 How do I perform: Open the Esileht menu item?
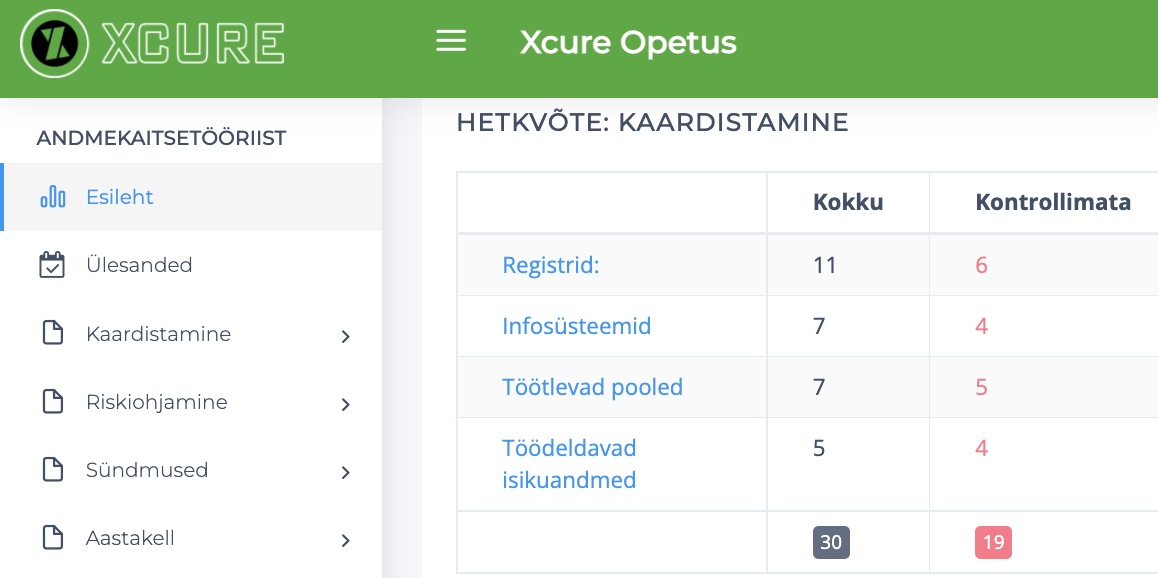[x=120, y=197]
